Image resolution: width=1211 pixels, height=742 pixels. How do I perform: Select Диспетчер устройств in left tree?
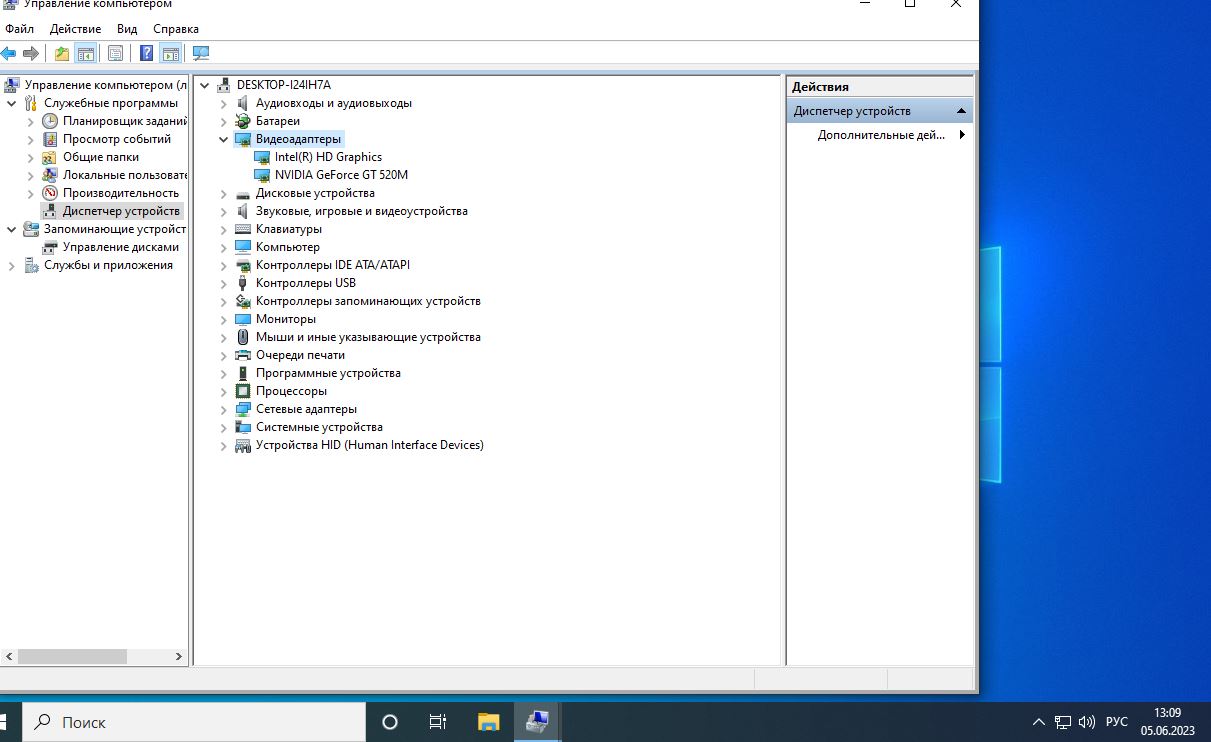pos(121,211)
